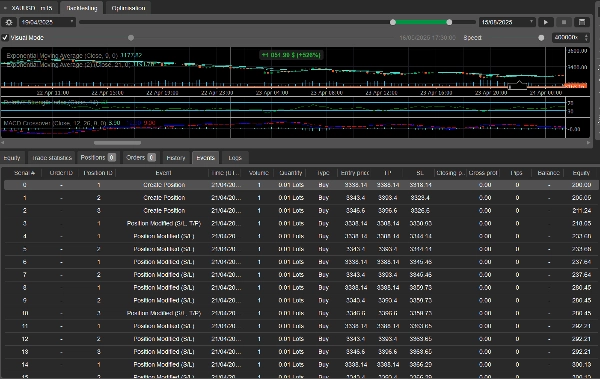Select Create Position event in serial 2 row

tap(164, 211)
